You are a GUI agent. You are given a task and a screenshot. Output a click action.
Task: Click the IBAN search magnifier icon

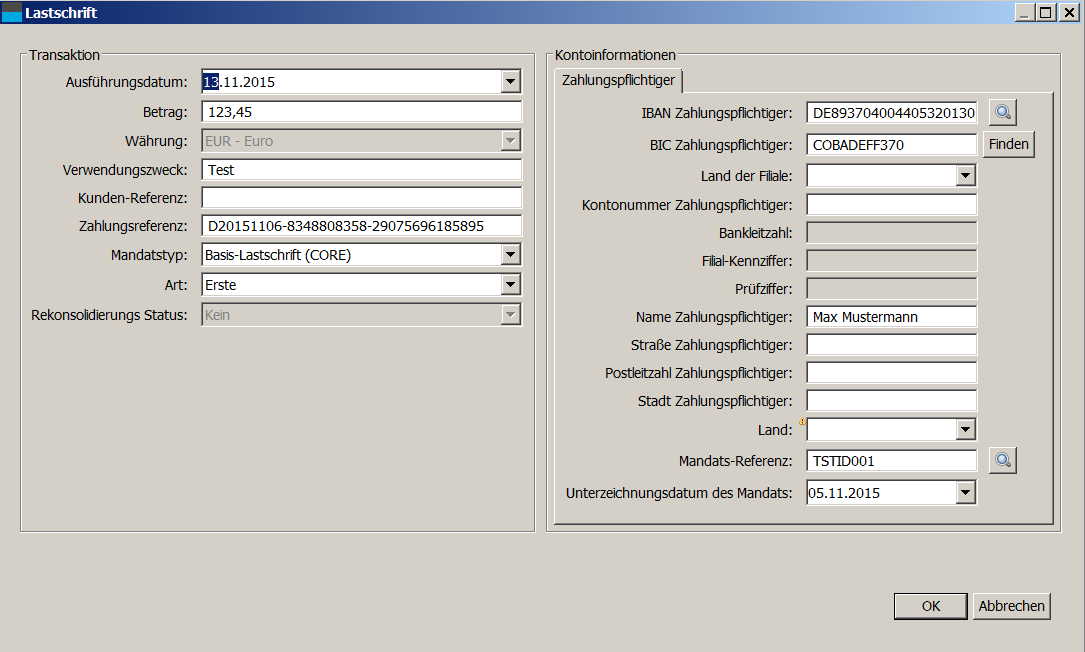point(1003,112)
